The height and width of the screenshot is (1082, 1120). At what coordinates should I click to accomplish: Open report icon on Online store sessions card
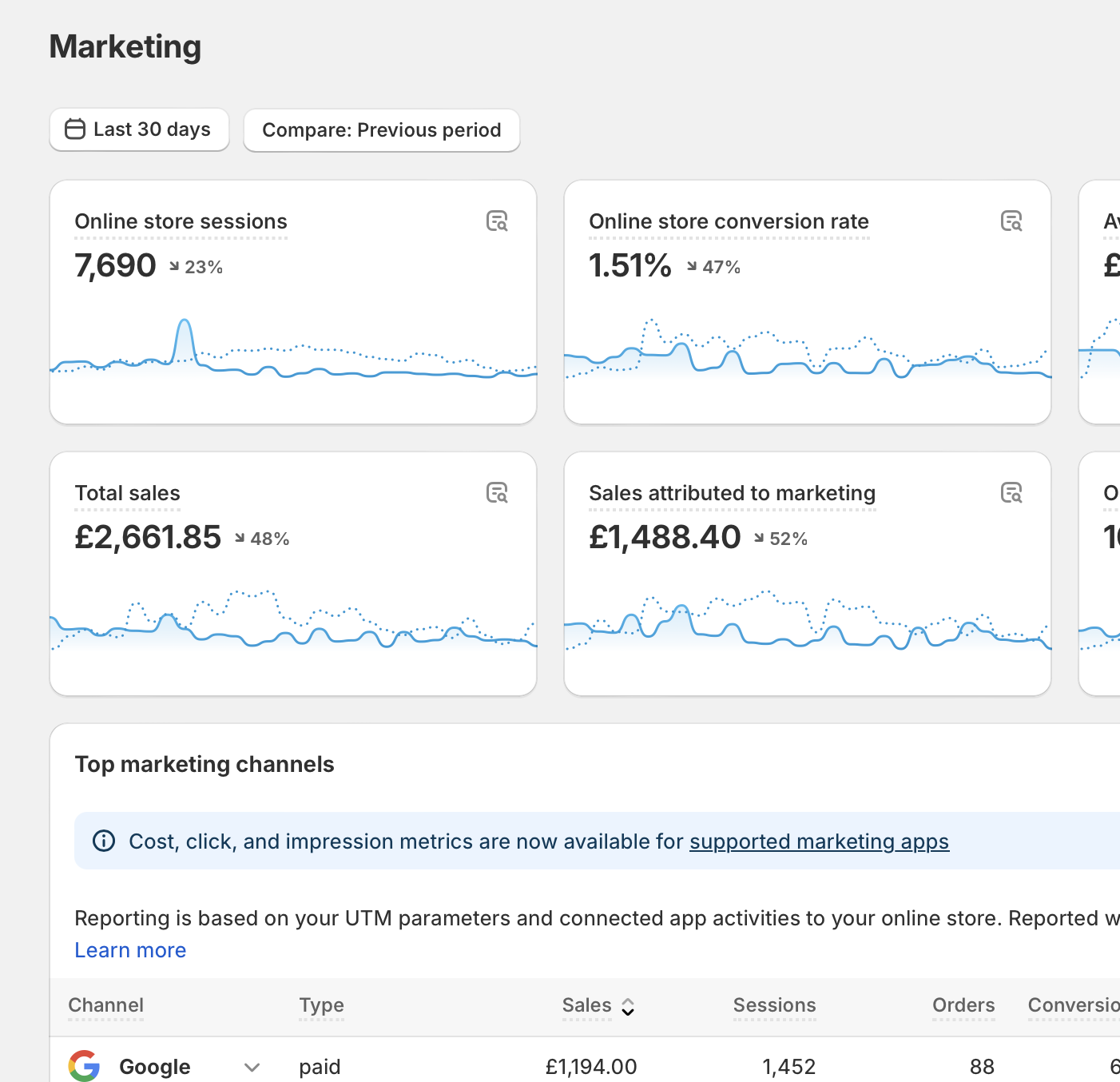tap(497, 221)
